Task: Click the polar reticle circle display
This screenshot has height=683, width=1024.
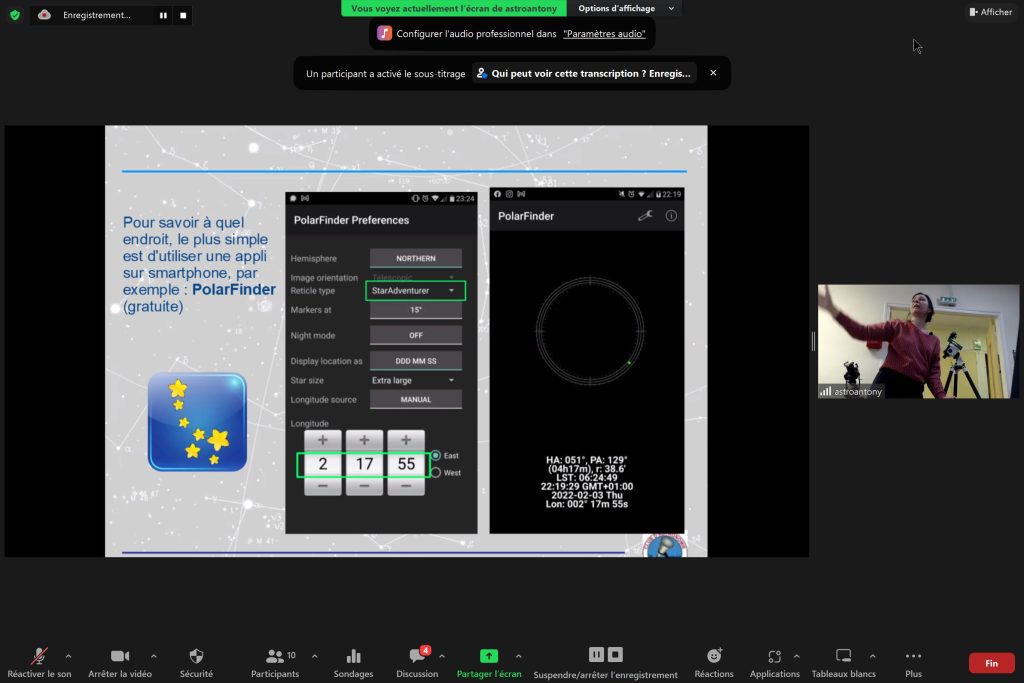Action: click(590, 331)
